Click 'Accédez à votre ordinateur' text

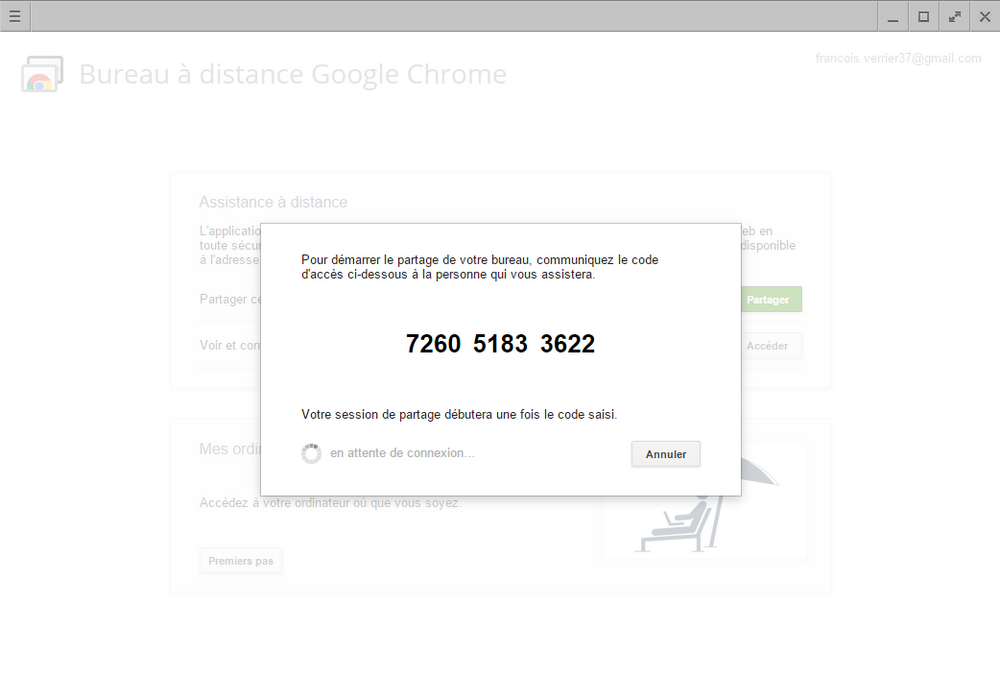[330, 502]
